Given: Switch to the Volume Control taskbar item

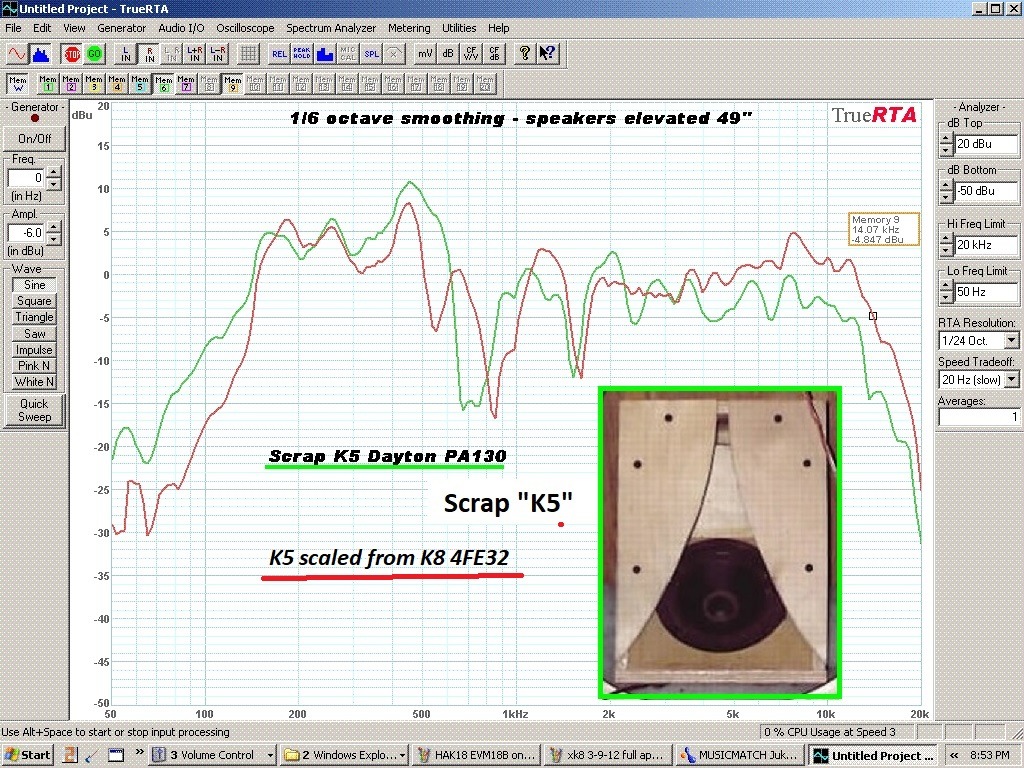Looking at the screenshot, I should click(212, 755).
